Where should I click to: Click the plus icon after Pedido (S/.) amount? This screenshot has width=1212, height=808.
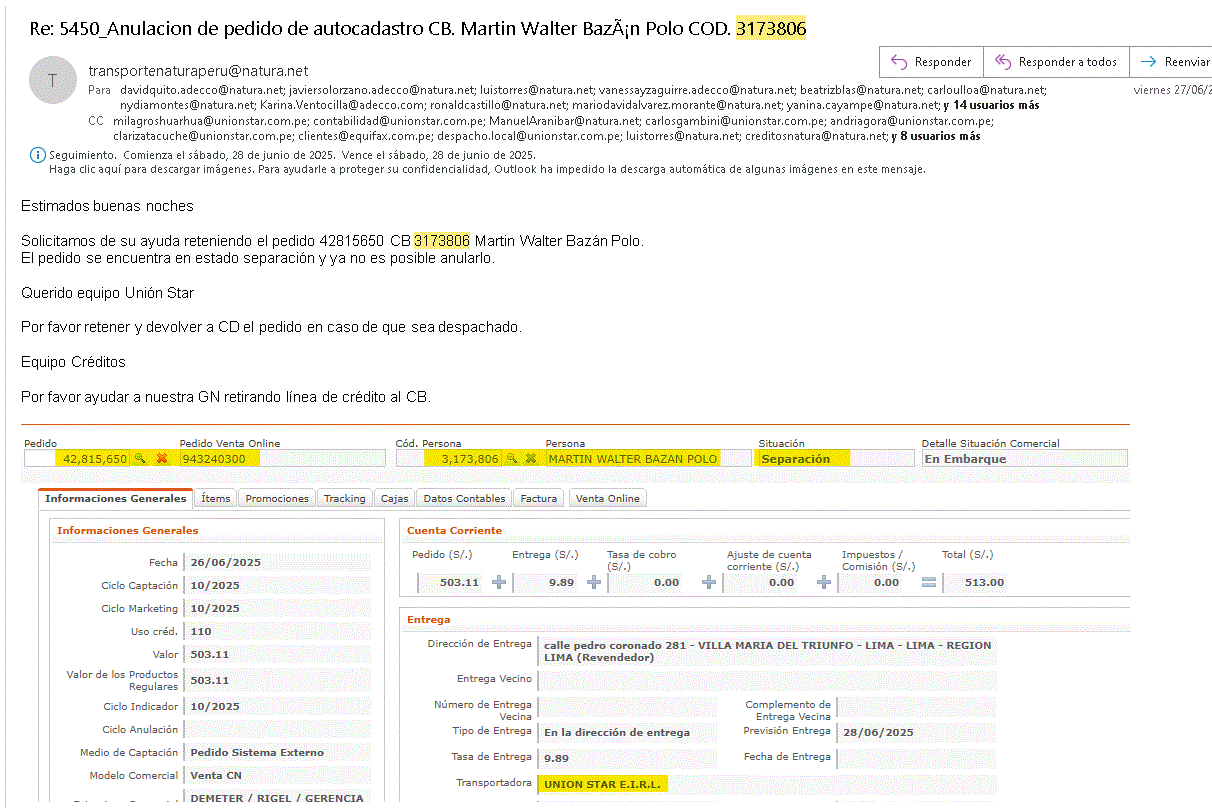(498, 582)
